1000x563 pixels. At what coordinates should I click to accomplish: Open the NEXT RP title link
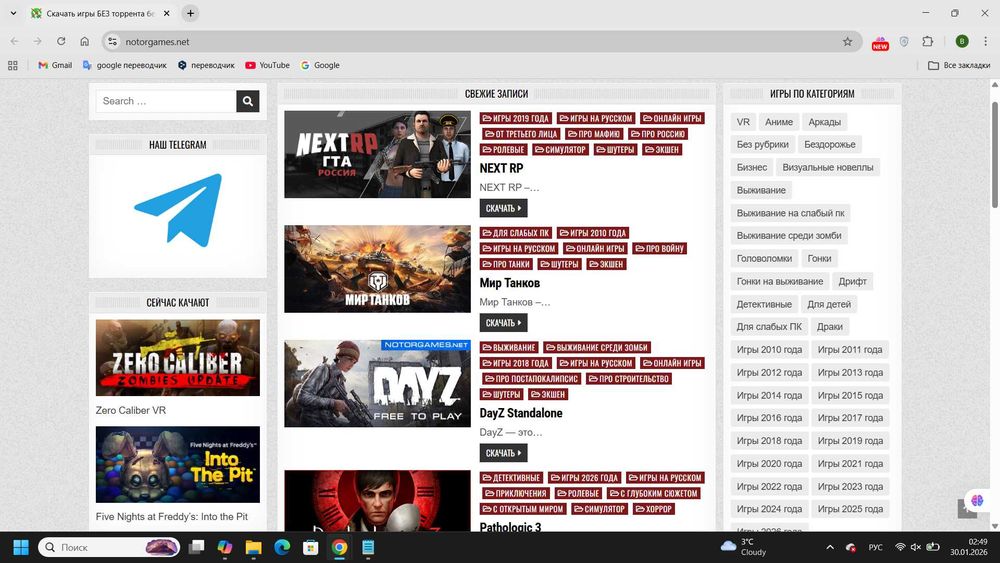501,168
